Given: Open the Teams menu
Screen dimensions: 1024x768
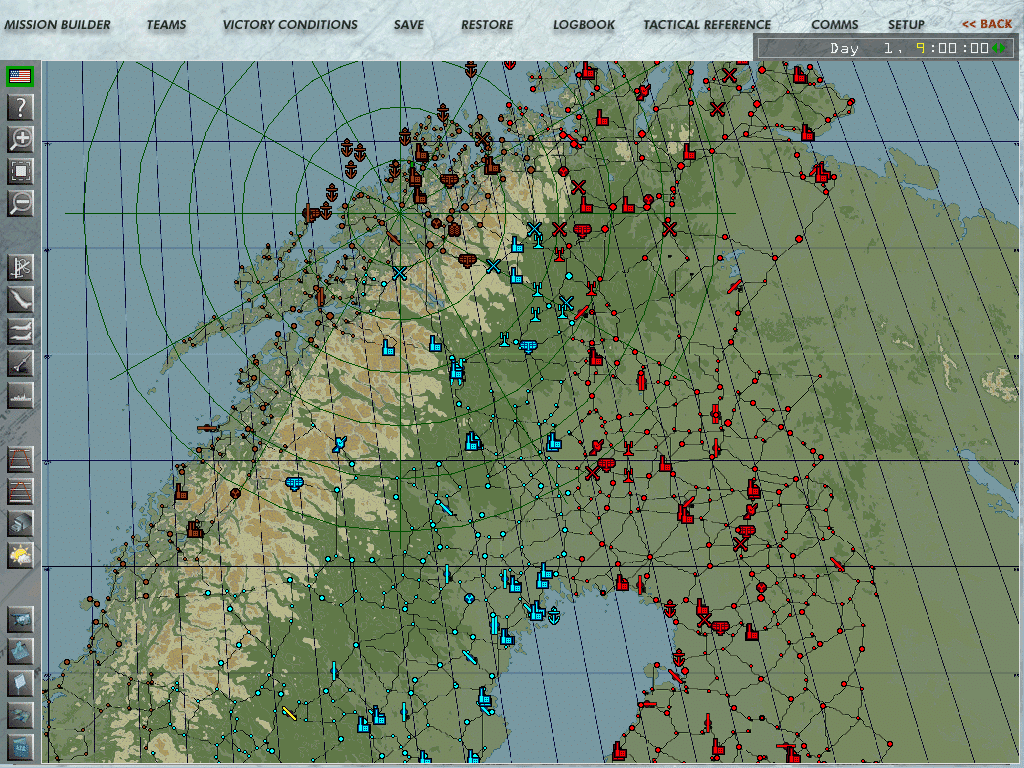Looking at the screenshot, I should pyautogui.click(x=167, y=25).
